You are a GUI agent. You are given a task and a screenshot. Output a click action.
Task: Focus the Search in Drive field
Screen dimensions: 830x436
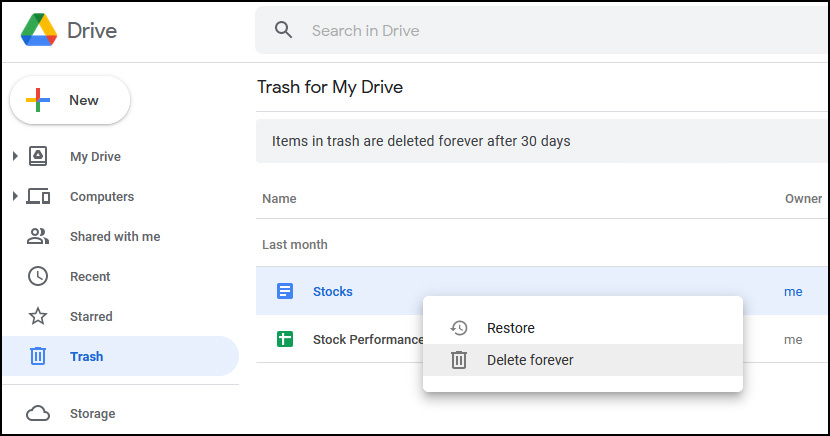542,30
